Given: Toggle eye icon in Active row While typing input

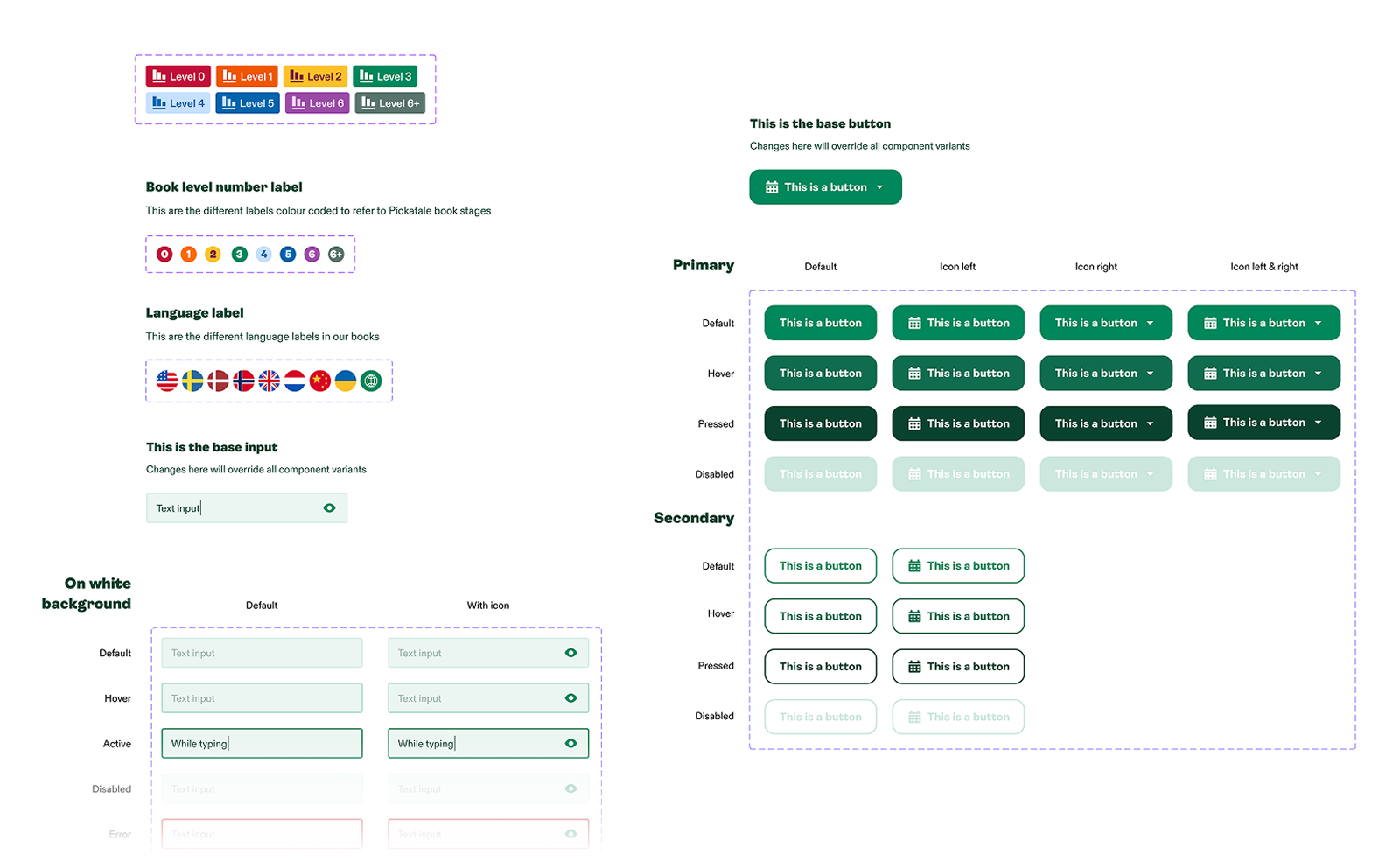Looking at the screenshot, I should [571, 744].
